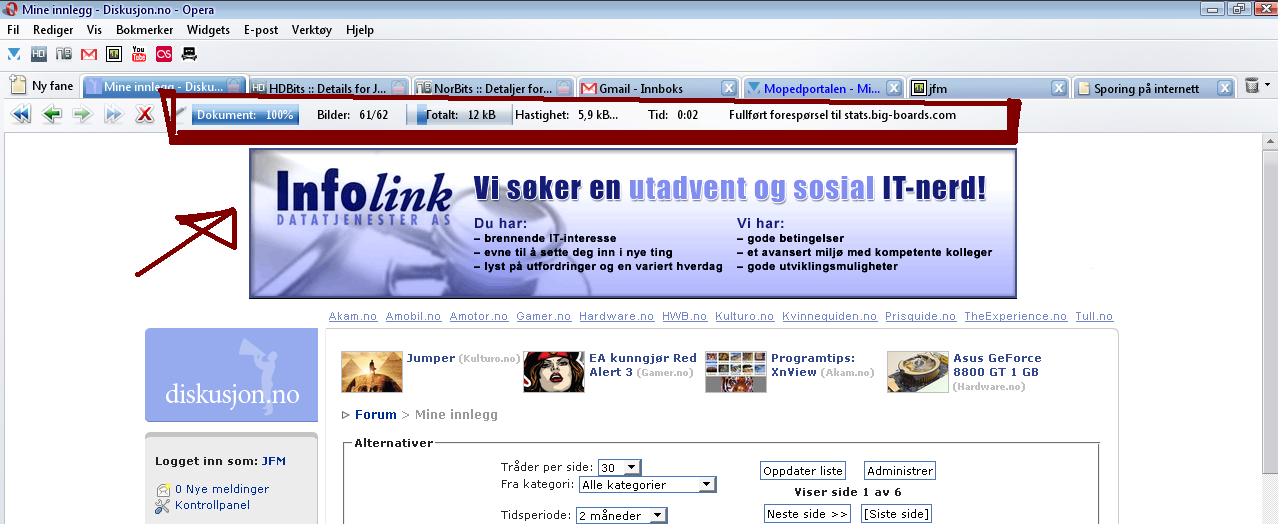Viewport: 1281px width, 531px height.
Task: Click the Dokument 100% progress bar
Action: coord(245,115)
